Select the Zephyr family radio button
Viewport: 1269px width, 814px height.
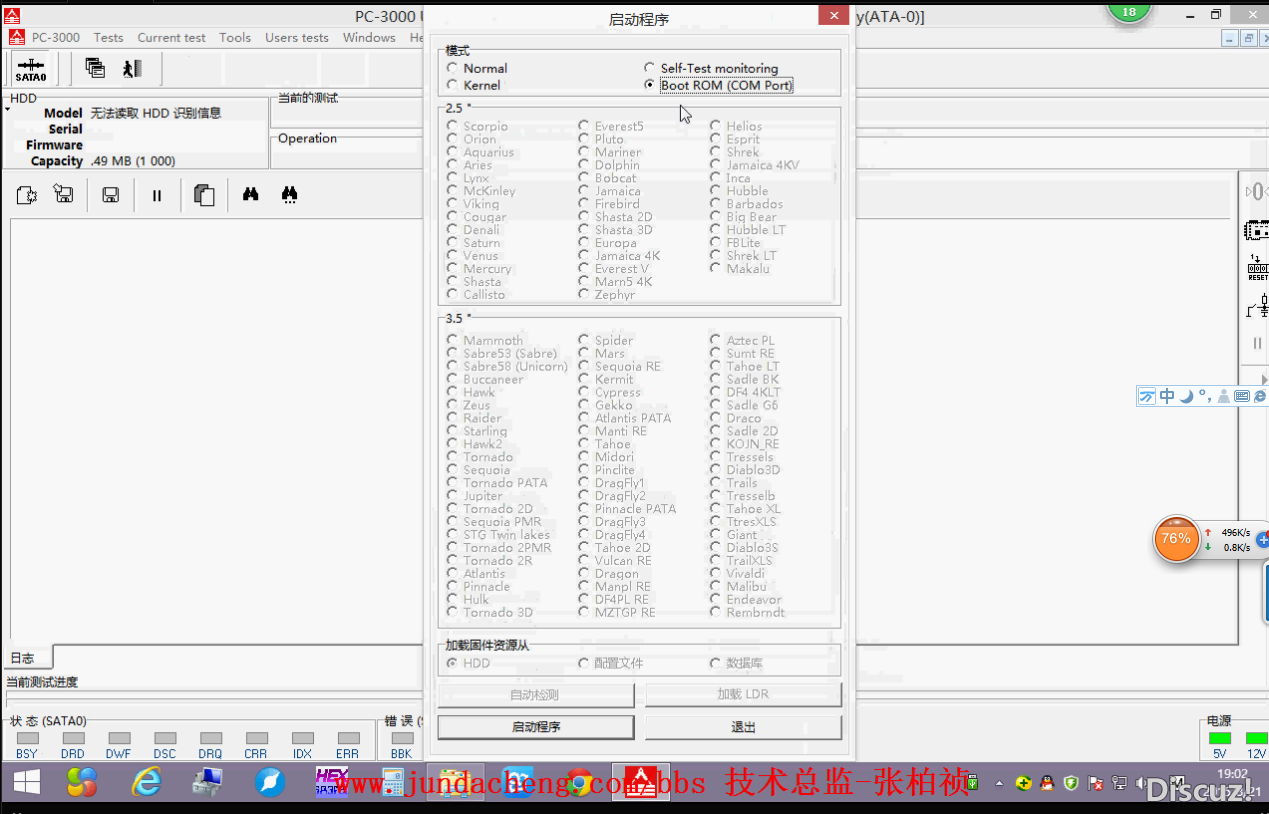point(584,295)
